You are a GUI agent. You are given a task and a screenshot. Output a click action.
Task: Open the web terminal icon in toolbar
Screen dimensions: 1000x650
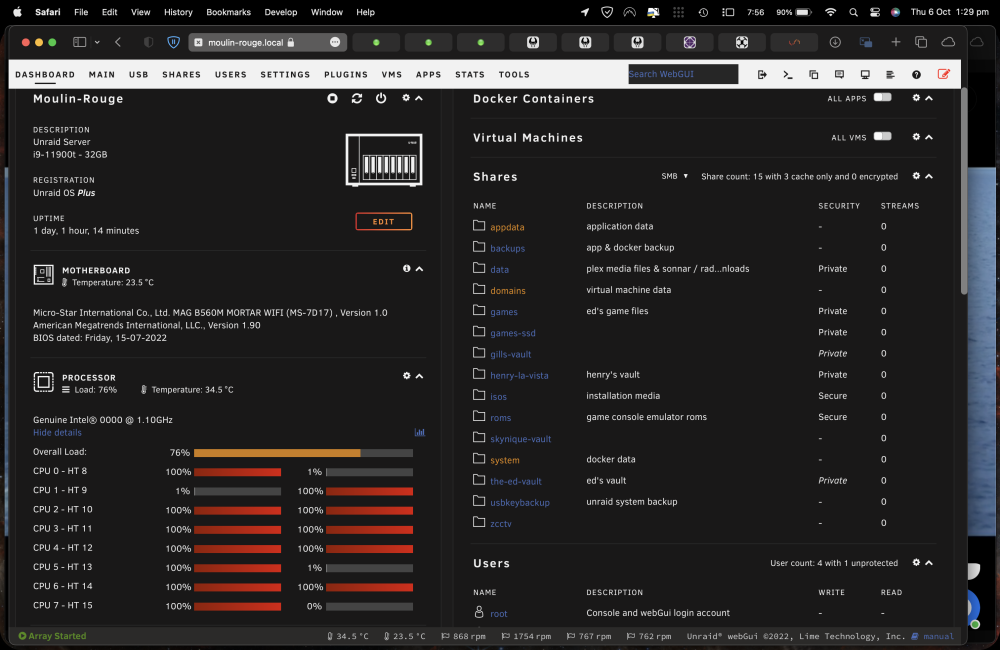(x=788, y=75)
